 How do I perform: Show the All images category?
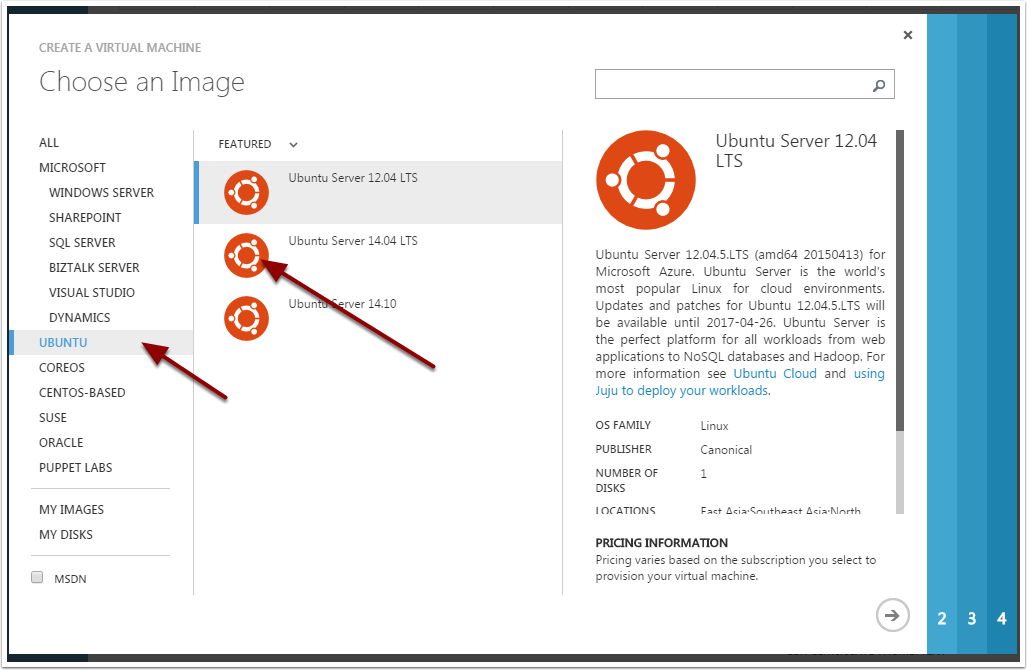click(49, 142)
